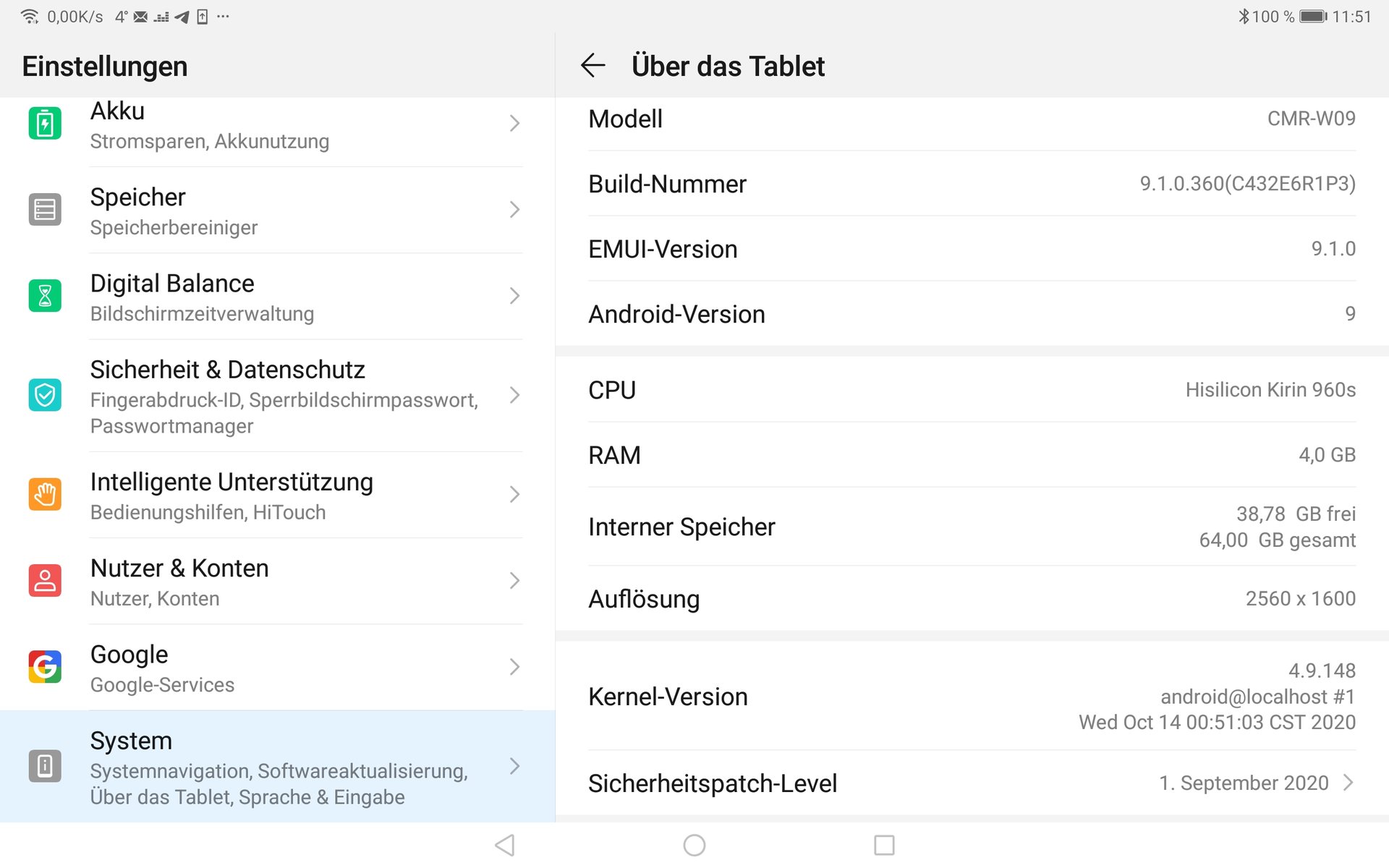Tap the Build-Nummer row
The image size is (1389, 868).
pos(972,184)
